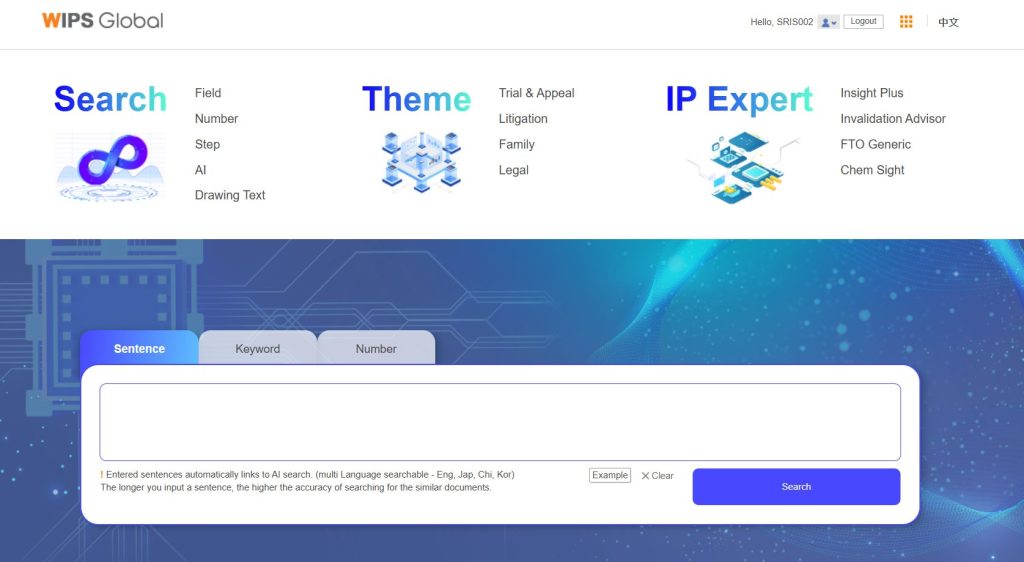Switch to the Keyword tab

pos(257,349)
